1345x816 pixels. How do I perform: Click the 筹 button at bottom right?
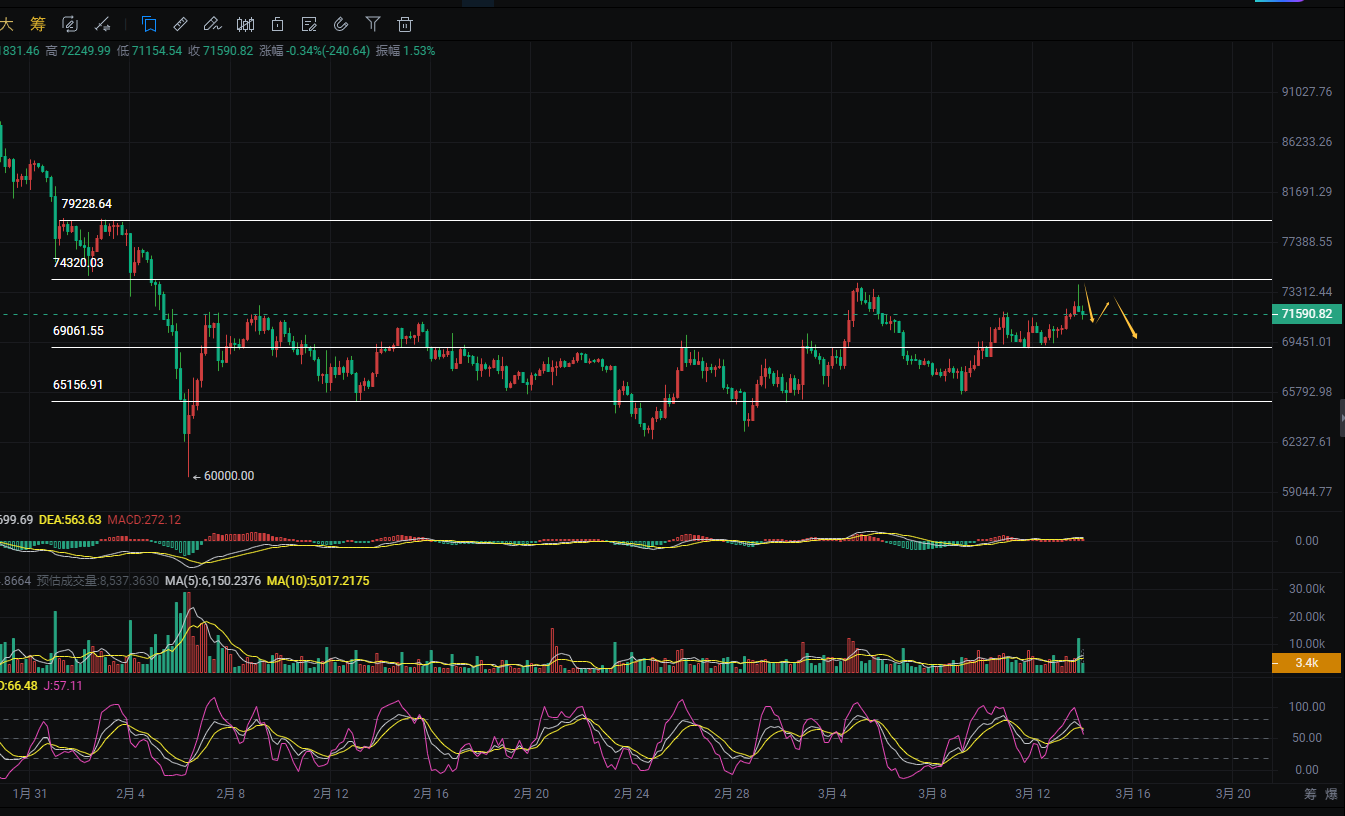(1310, 794)
